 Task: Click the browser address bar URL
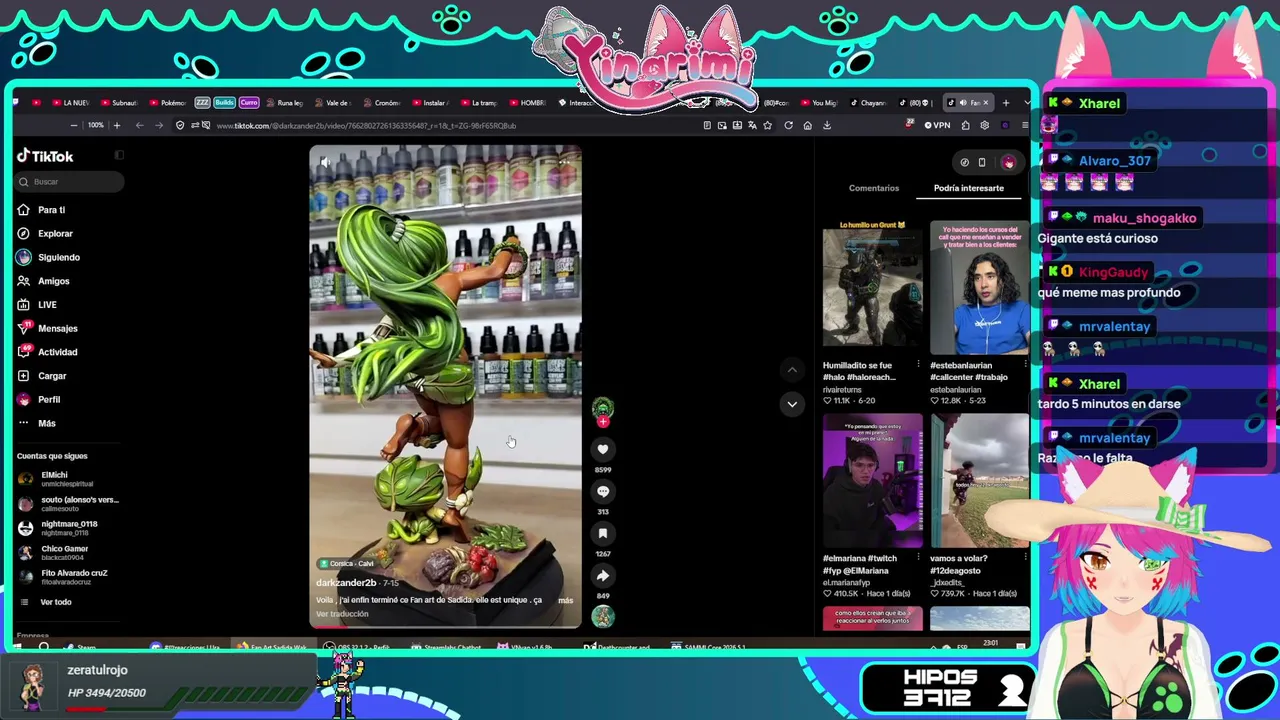pos(366,126)
